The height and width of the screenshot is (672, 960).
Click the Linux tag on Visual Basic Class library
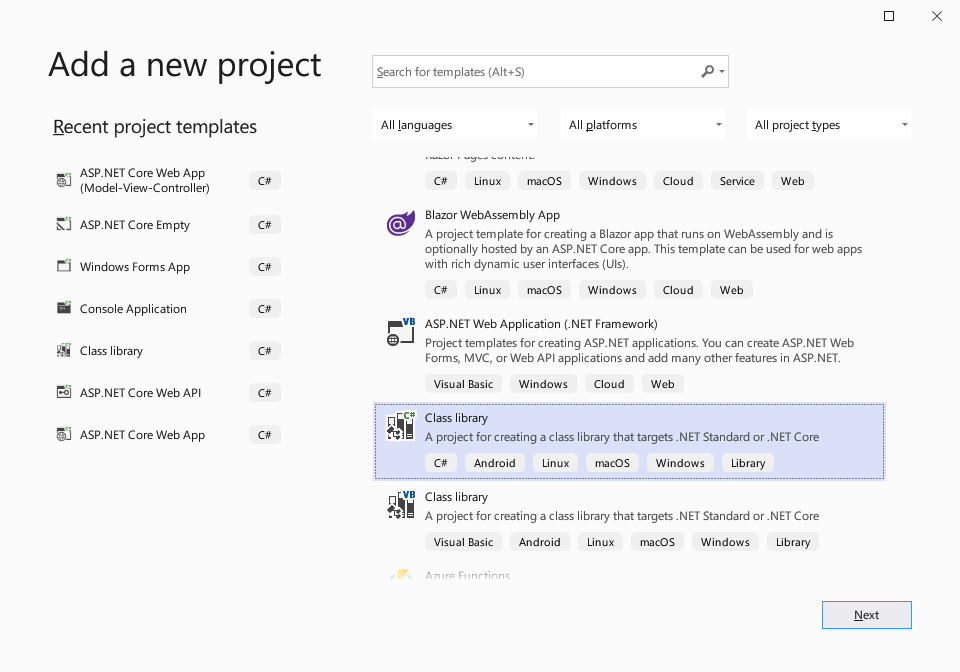click(600, 542)
